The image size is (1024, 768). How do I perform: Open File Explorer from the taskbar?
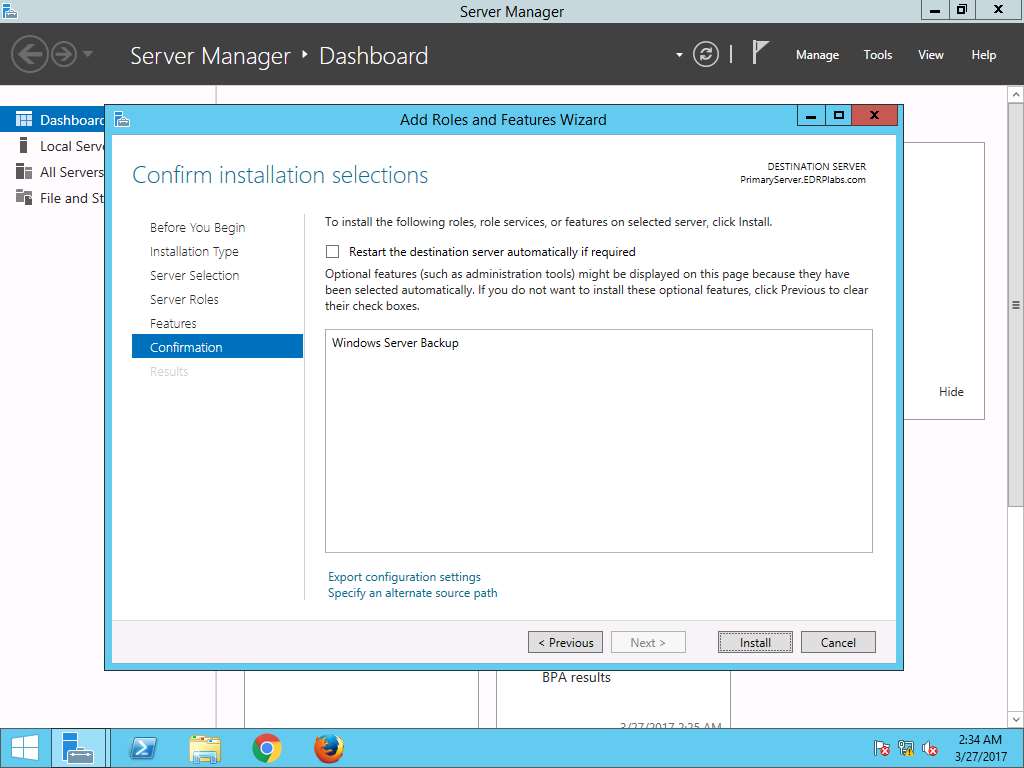pyautogui.click(x=205, y=748)
